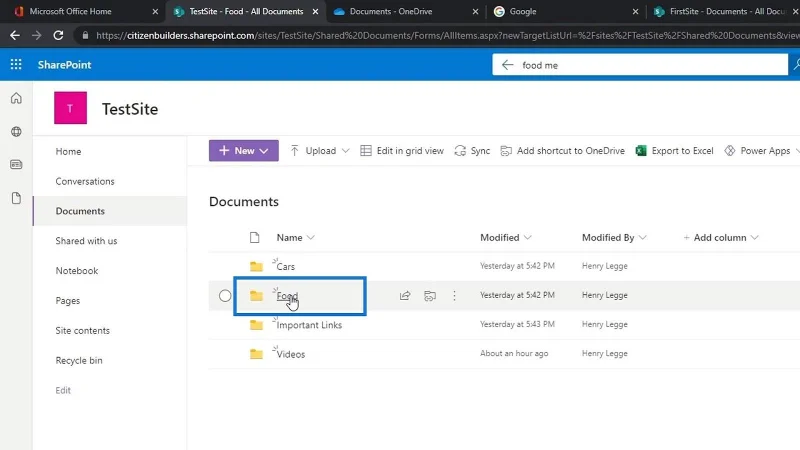This screenshot has height=450, width=800.
Task: Click the Sync toolbar button
Action: (x=472, y=151)
